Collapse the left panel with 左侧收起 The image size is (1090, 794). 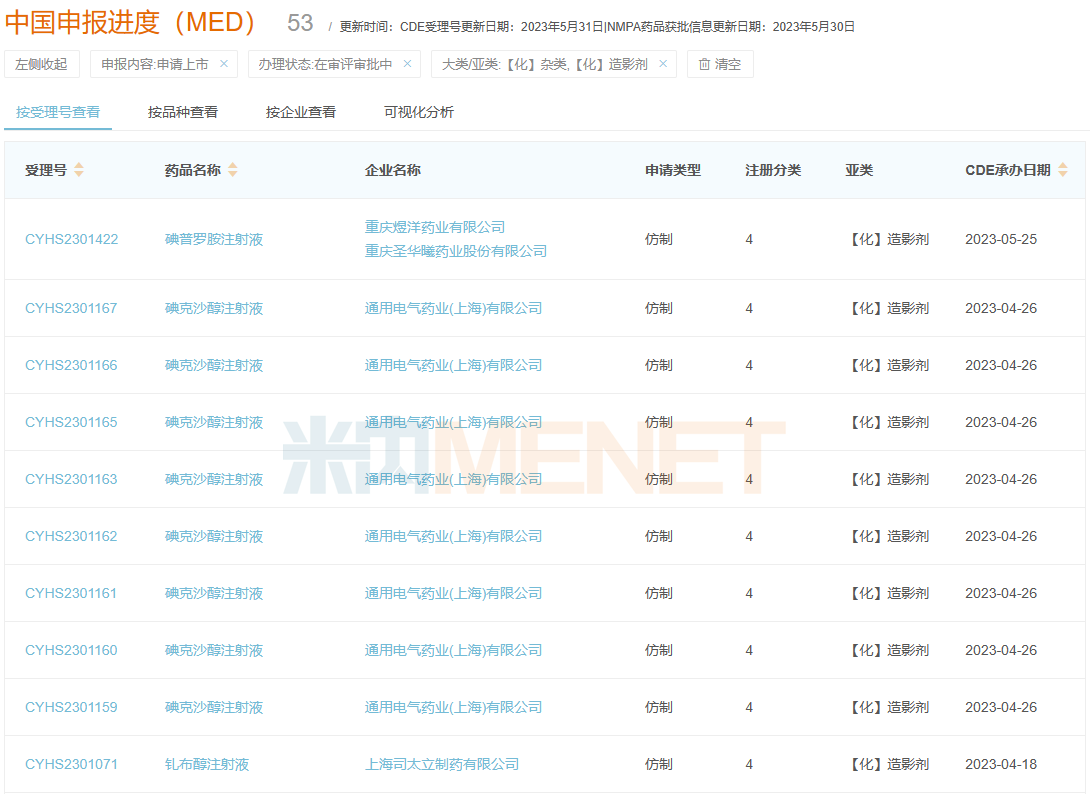point(42,64)
